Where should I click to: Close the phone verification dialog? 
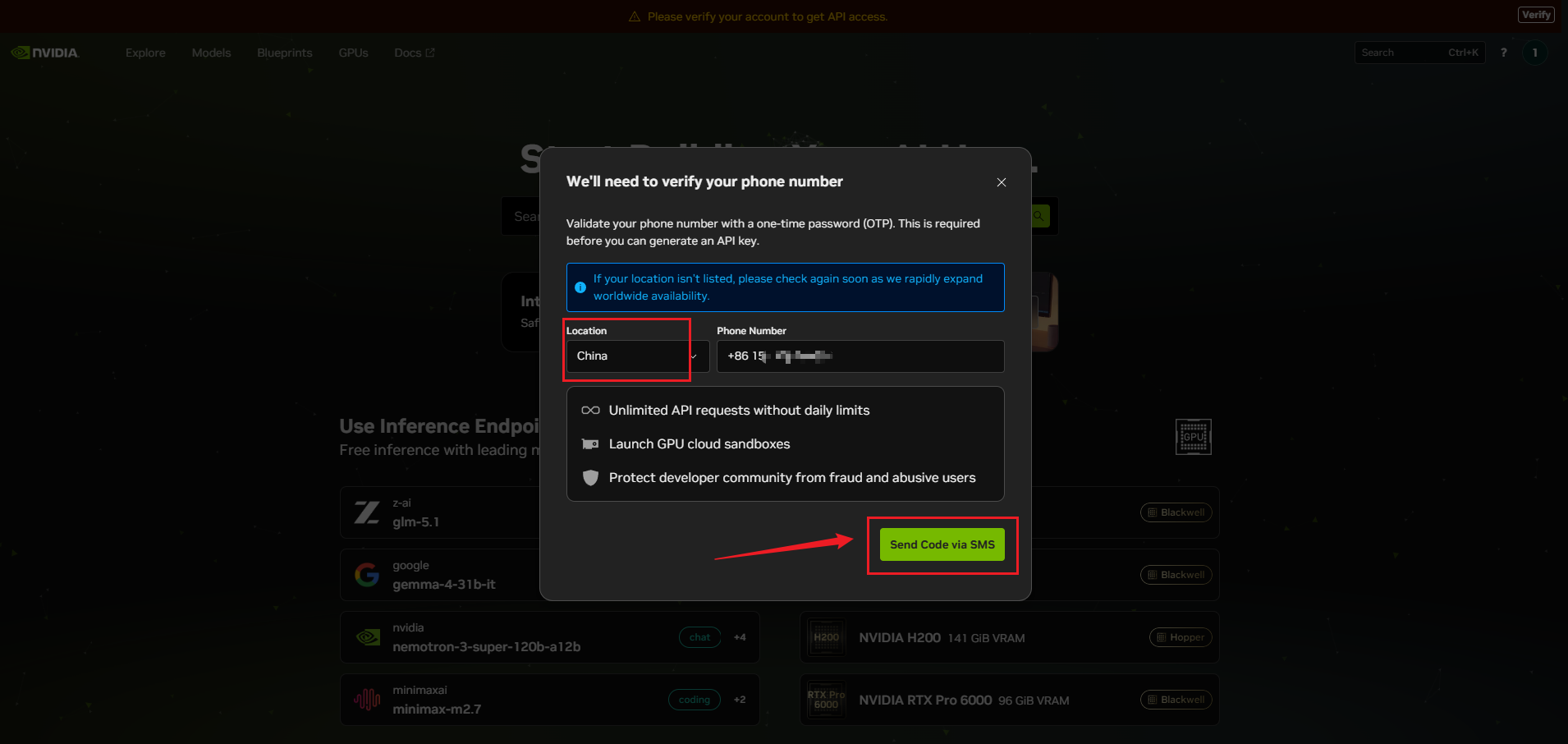(1001, 182)
